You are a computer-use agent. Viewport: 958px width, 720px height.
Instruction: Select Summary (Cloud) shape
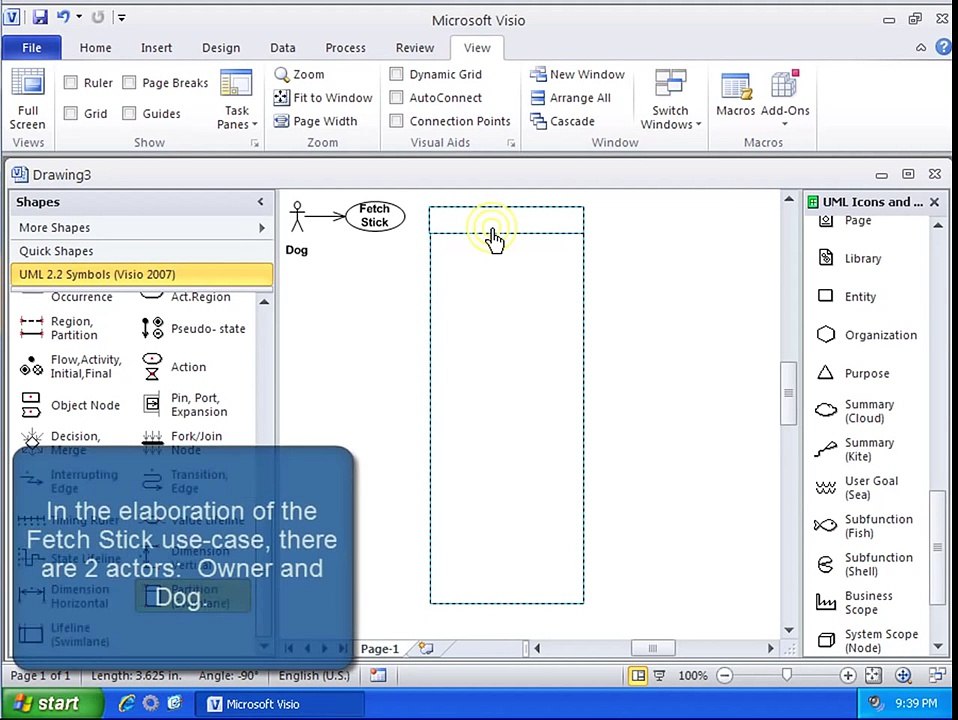pyautogui.click(x=855, y=411)
